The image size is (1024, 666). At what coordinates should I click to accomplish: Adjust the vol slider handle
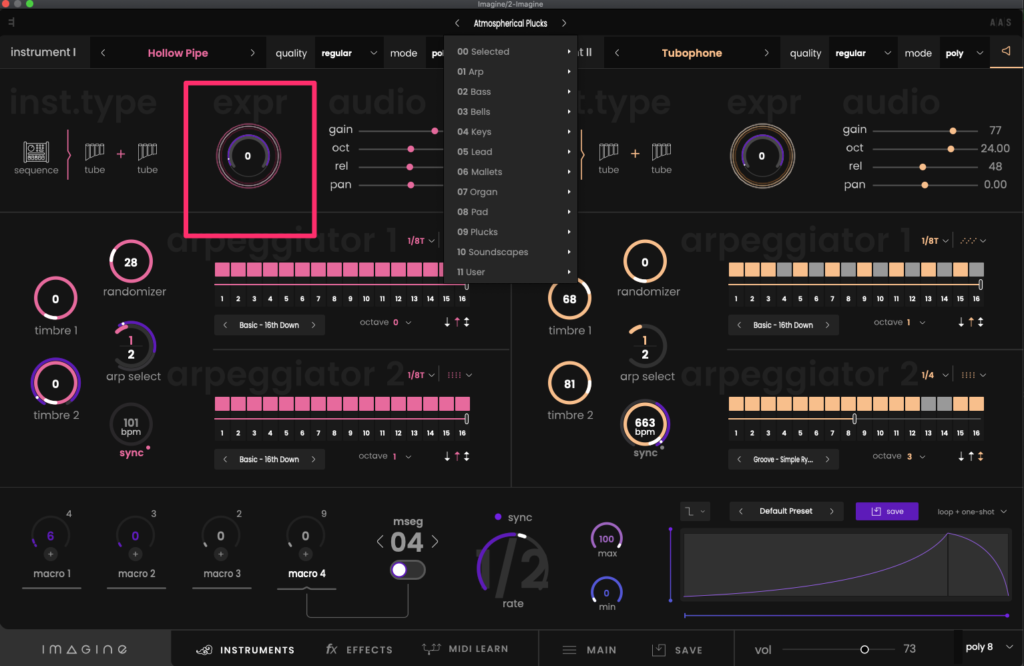(x=864, y=649)
